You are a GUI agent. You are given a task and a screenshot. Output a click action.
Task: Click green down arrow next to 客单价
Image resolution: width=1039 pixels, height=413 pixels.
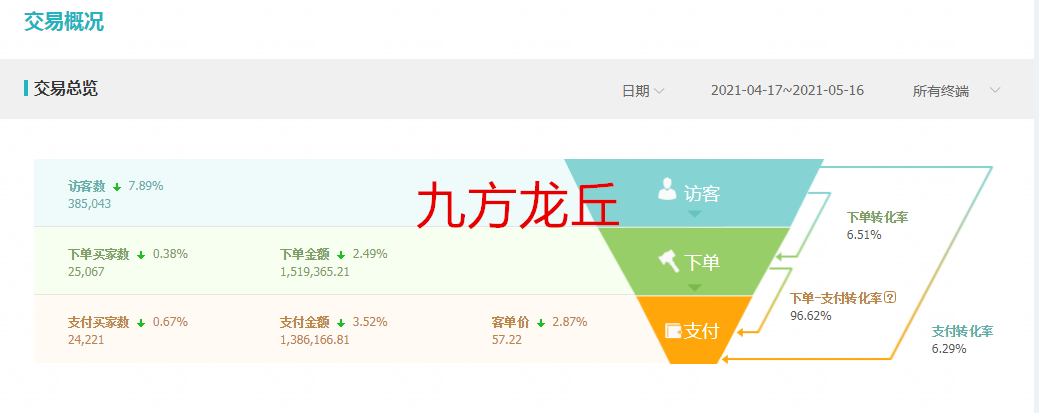541,323
